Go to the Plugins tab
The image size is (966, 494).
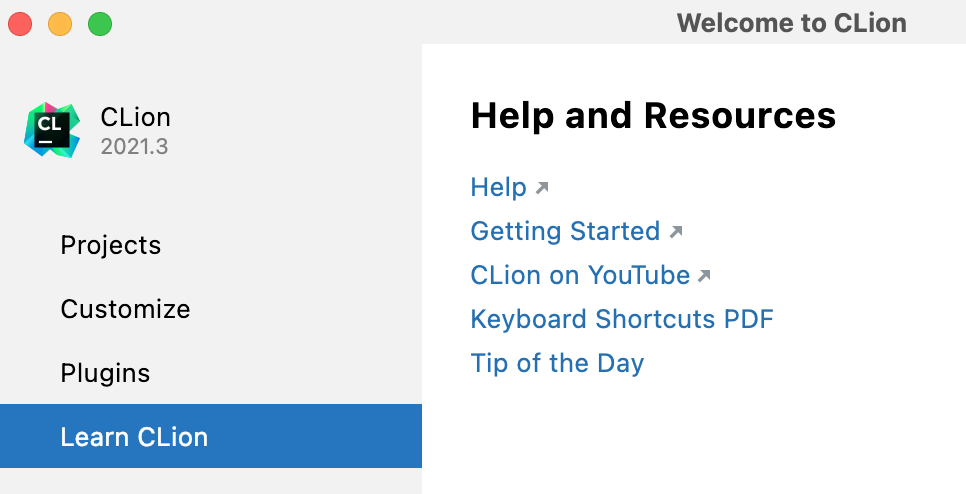point(105,373)
